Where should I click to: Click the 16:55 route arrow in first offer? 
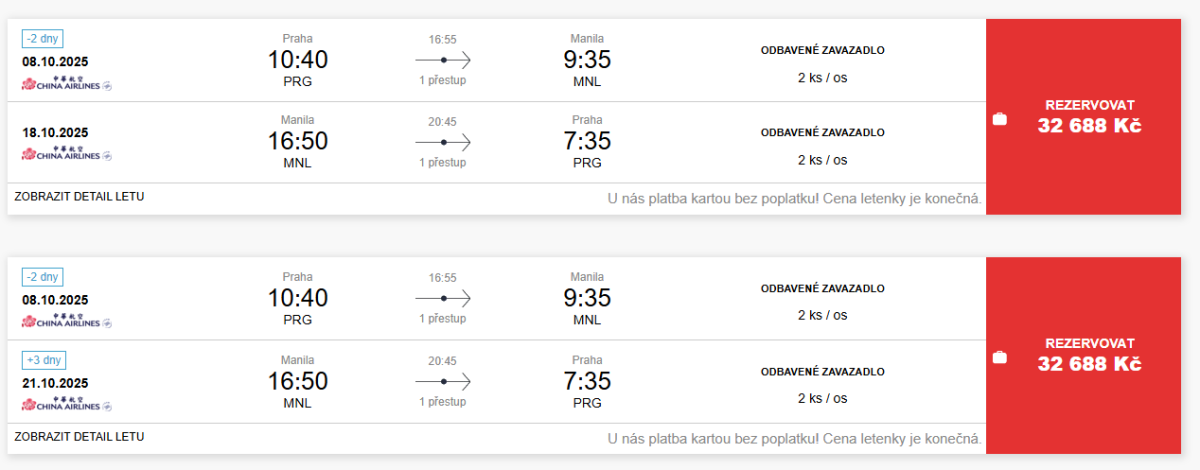[x=443, y=60]
